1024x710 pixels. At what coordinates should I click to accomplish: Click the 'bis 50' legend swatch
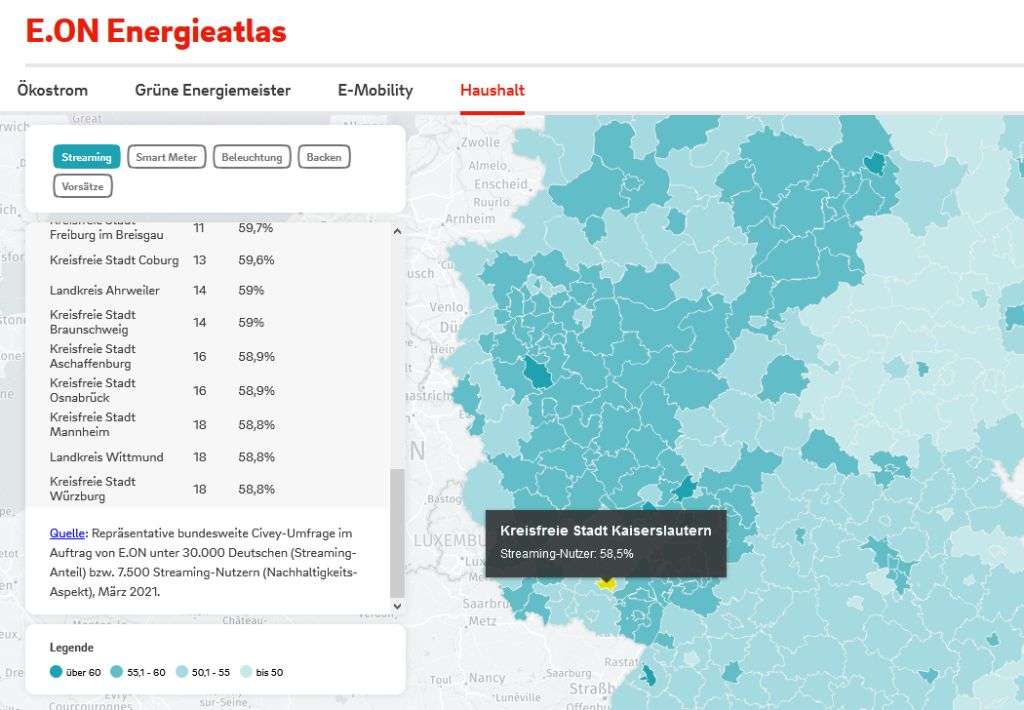[x=246, y=672]
